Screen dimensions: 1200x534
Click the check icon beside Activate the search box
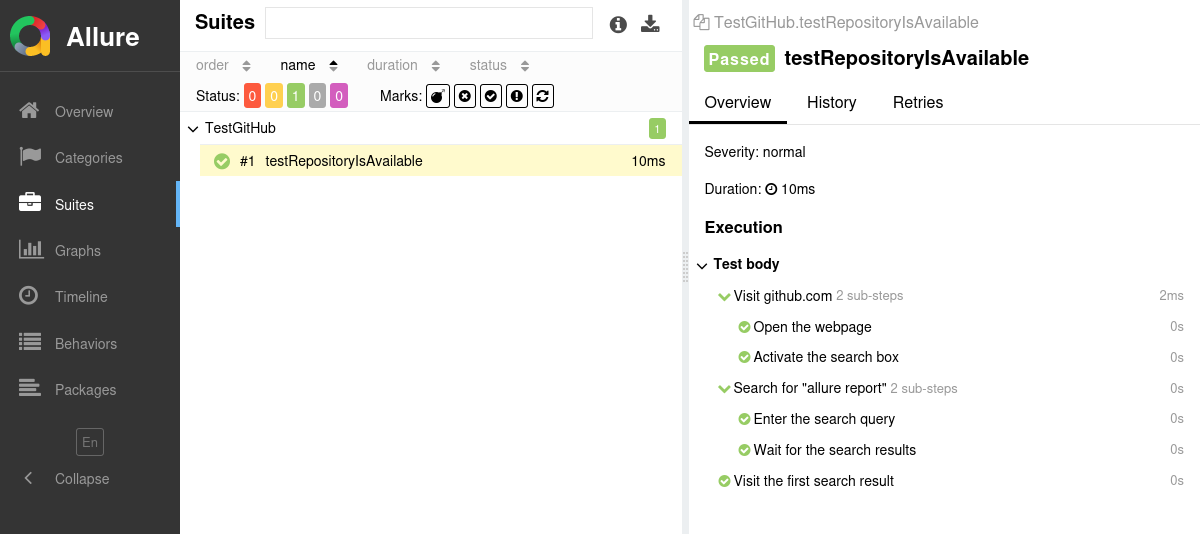744,357
